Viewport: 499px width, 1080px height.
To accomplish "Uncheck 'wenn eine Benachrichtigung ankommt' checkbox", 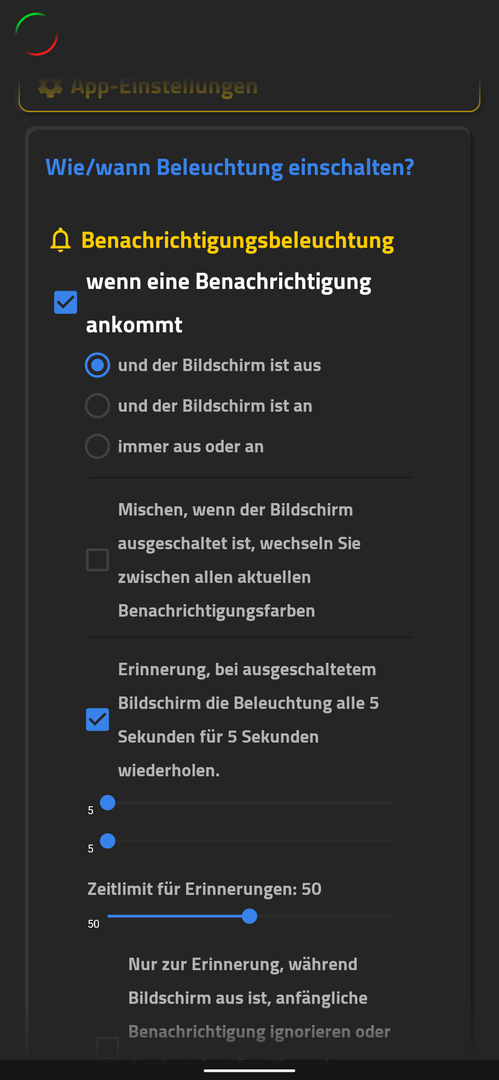I will (x=65, y=302).
